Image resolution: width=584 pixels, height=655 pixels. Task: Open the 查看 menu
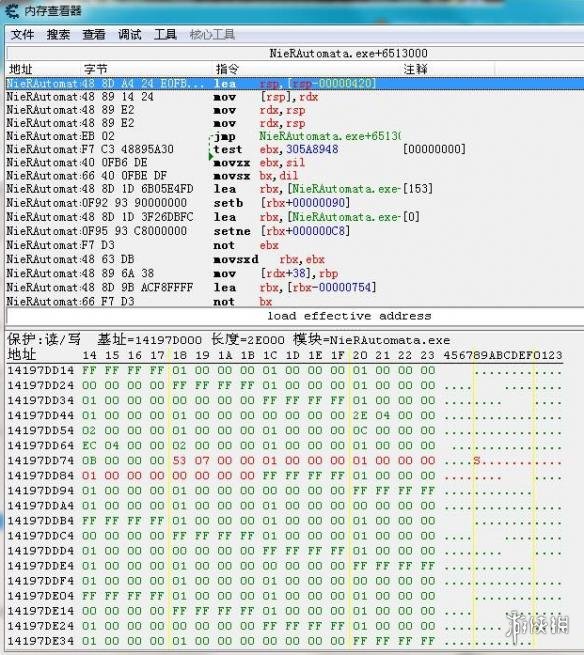tap(94, 34)
